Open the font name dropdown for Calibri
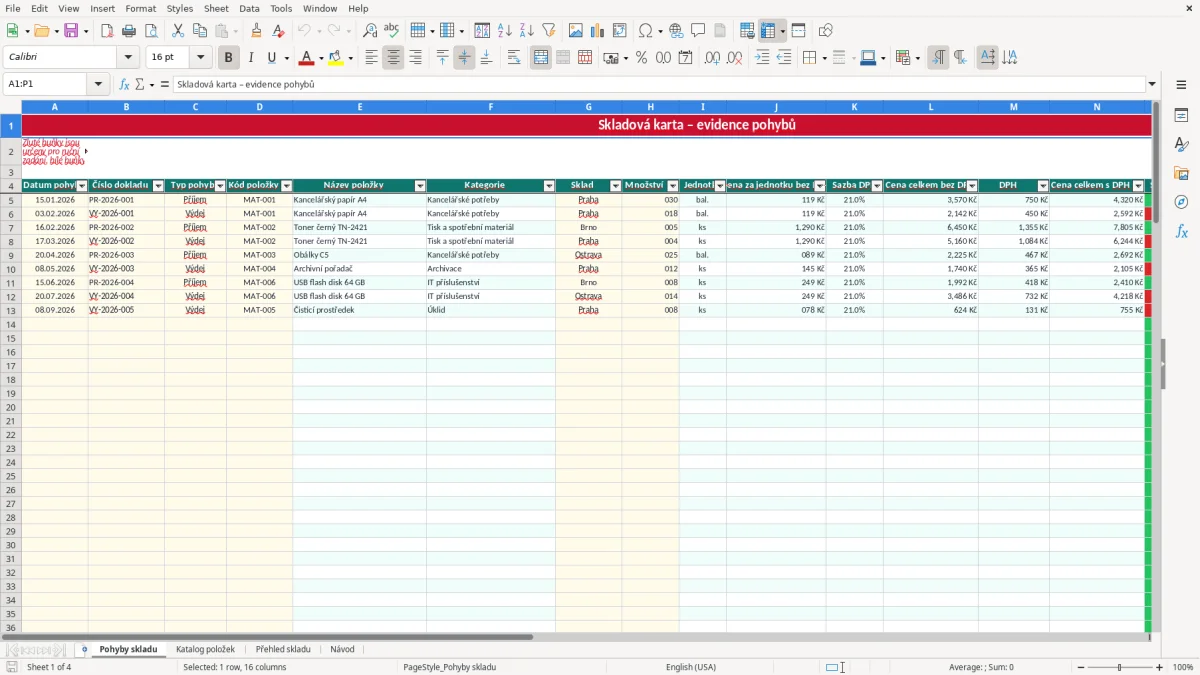1200x675 pixels. 128,58
